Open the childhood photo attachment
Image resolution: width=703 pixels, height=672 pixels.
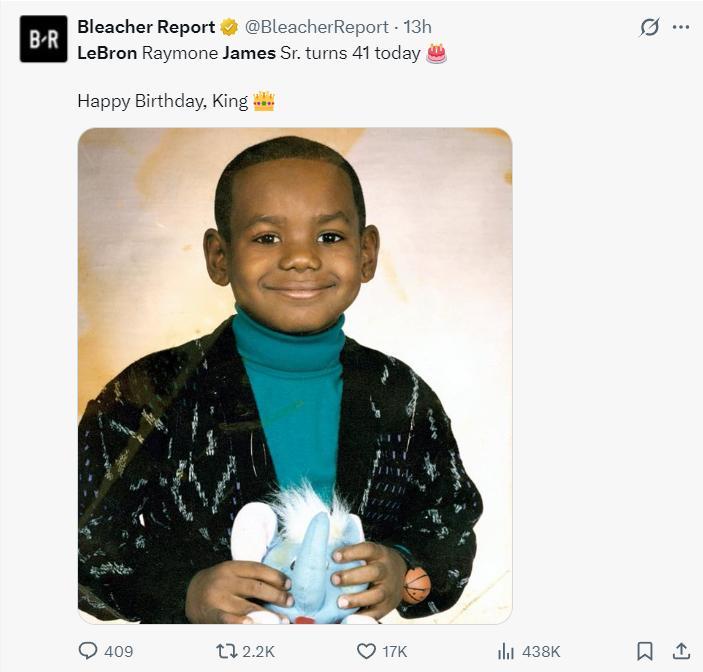tap(295, 375)
